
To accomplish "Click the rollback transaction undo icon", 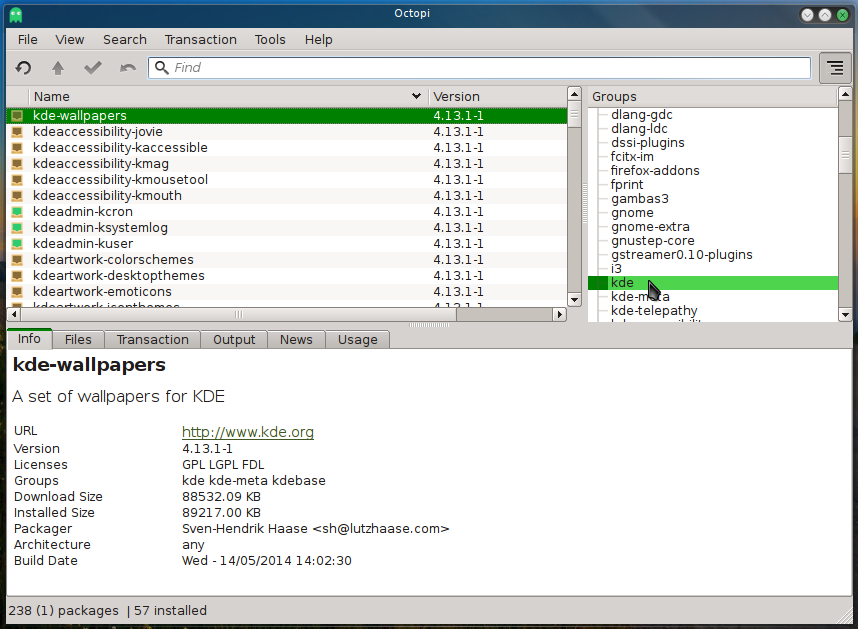I will (x=128, y=68).
